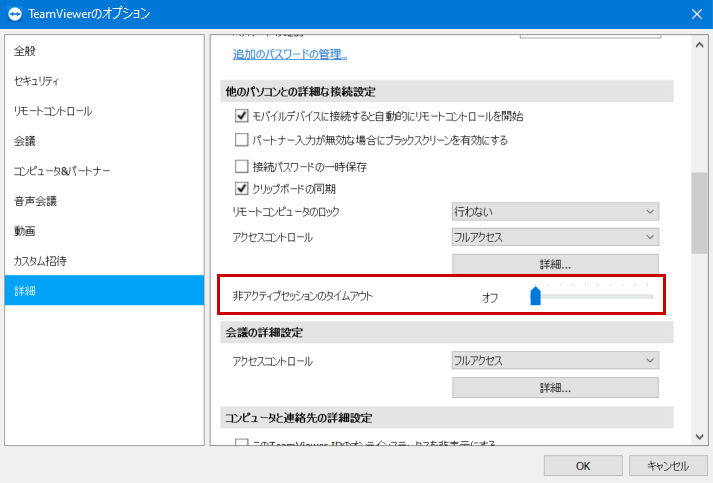This screenshot has width=713, height=483.
Task: Check 接続パスワードの一時保存 option
Action: tap(241, 166)
